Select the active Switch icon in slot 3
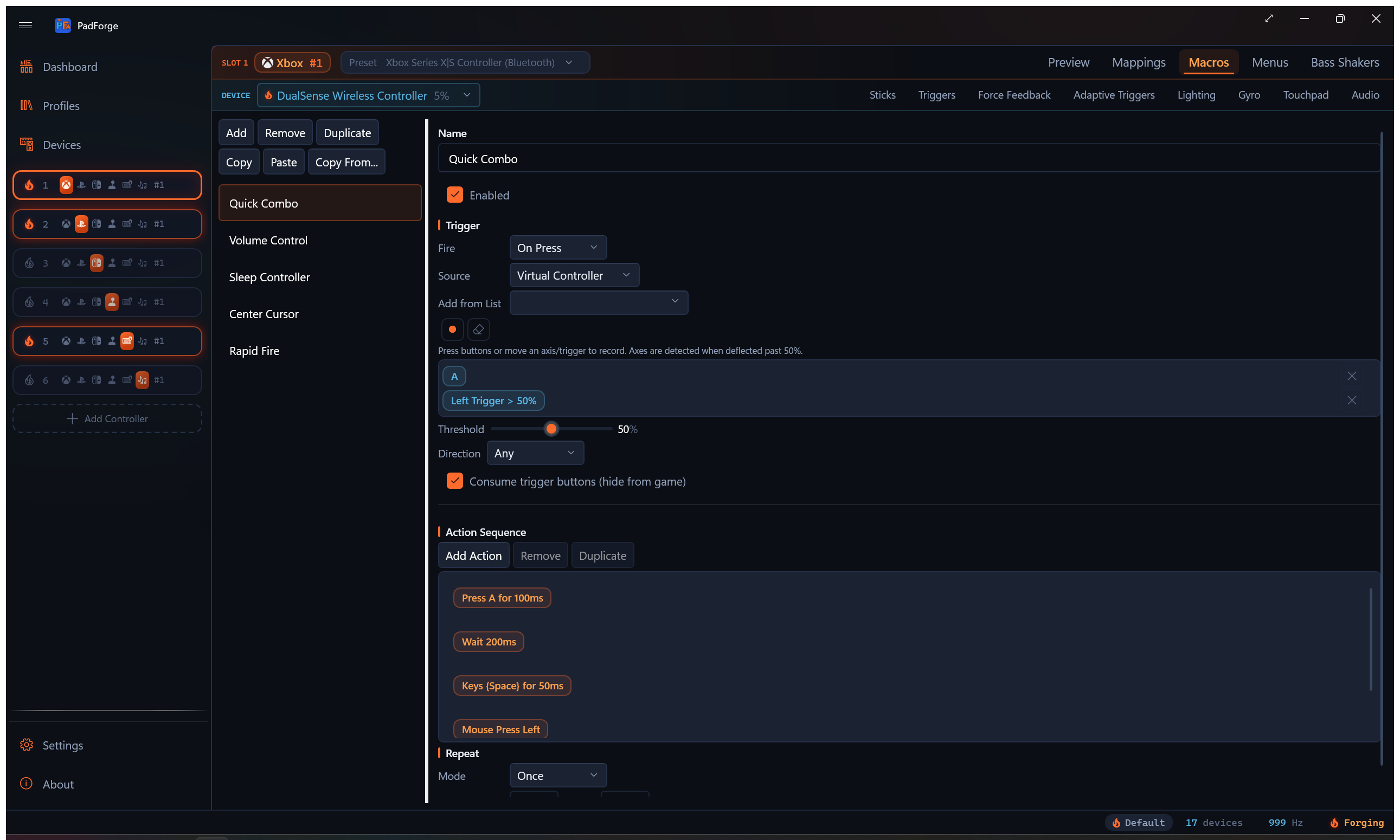This screenshot has width=1400, height=840. tap(97, 263)
